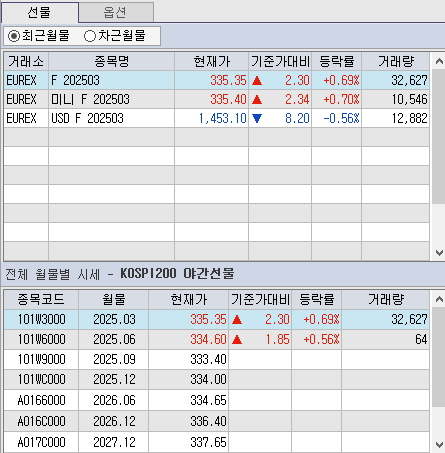Click price 1,453.10
The height and width of the screenshot is (453, 445).
click(222, 118)
